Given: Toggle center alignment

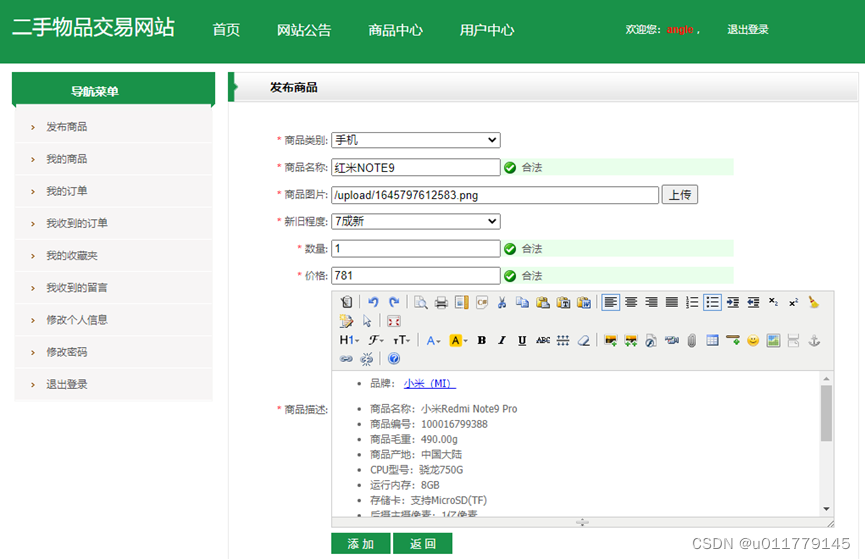Looking at the screenshot, I should 631,302.
